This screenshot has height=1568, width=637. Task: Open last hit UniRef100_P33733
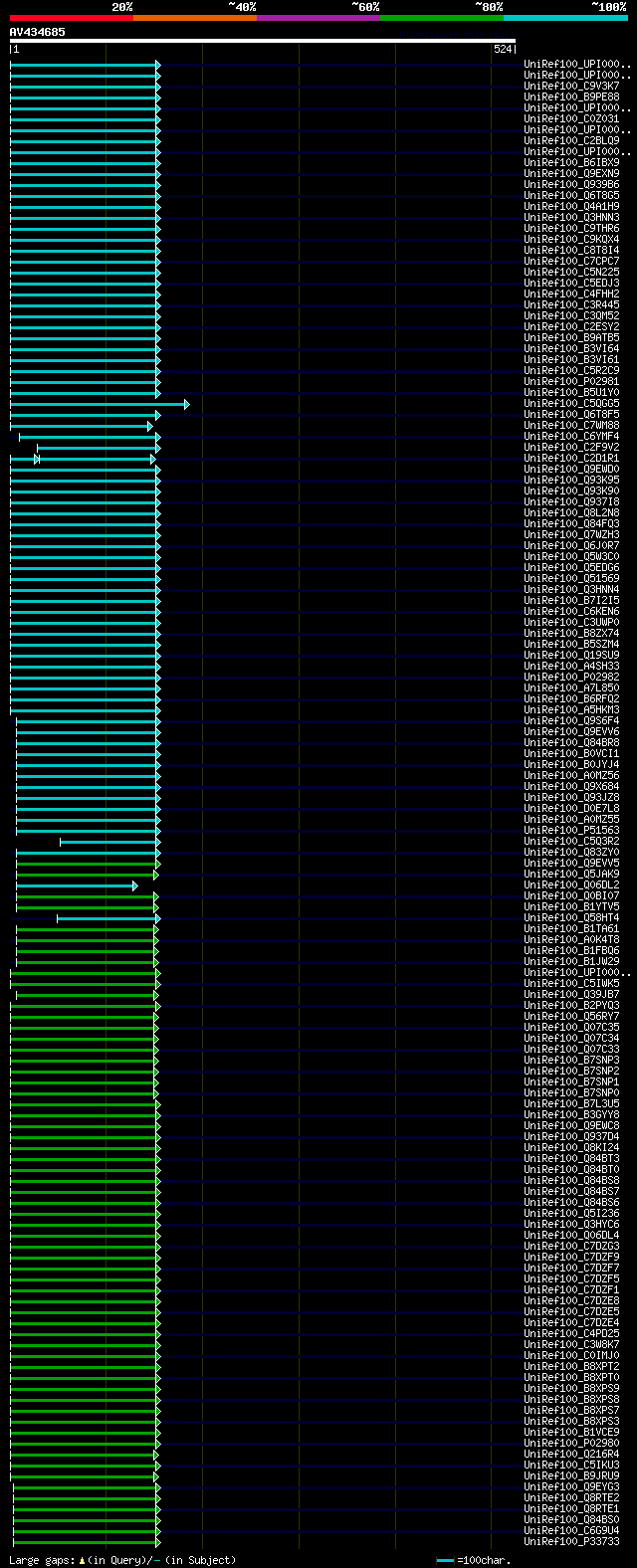572,1542
